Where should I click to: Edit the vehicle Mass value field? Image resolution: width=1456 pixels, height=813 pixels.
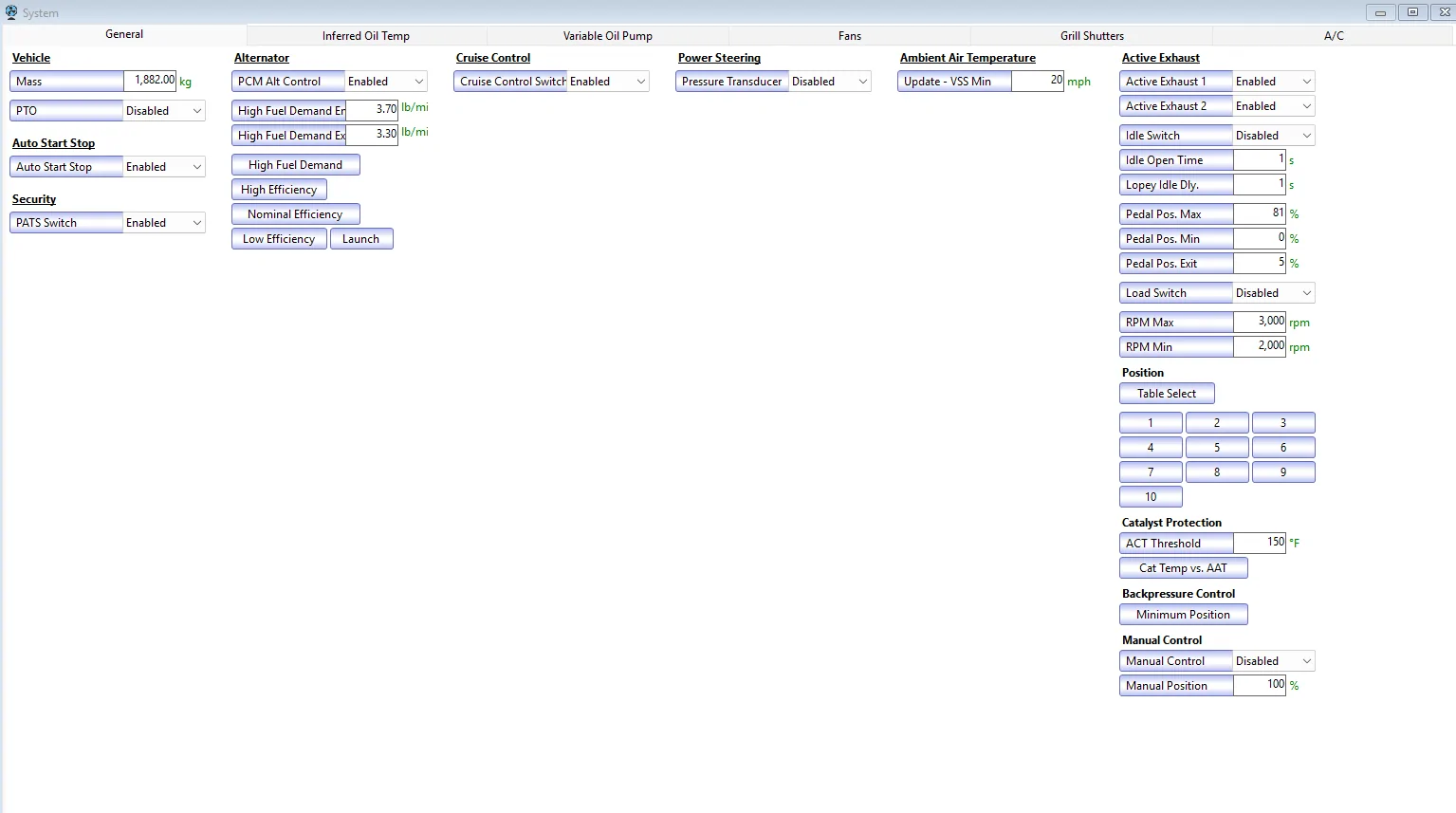150,81
